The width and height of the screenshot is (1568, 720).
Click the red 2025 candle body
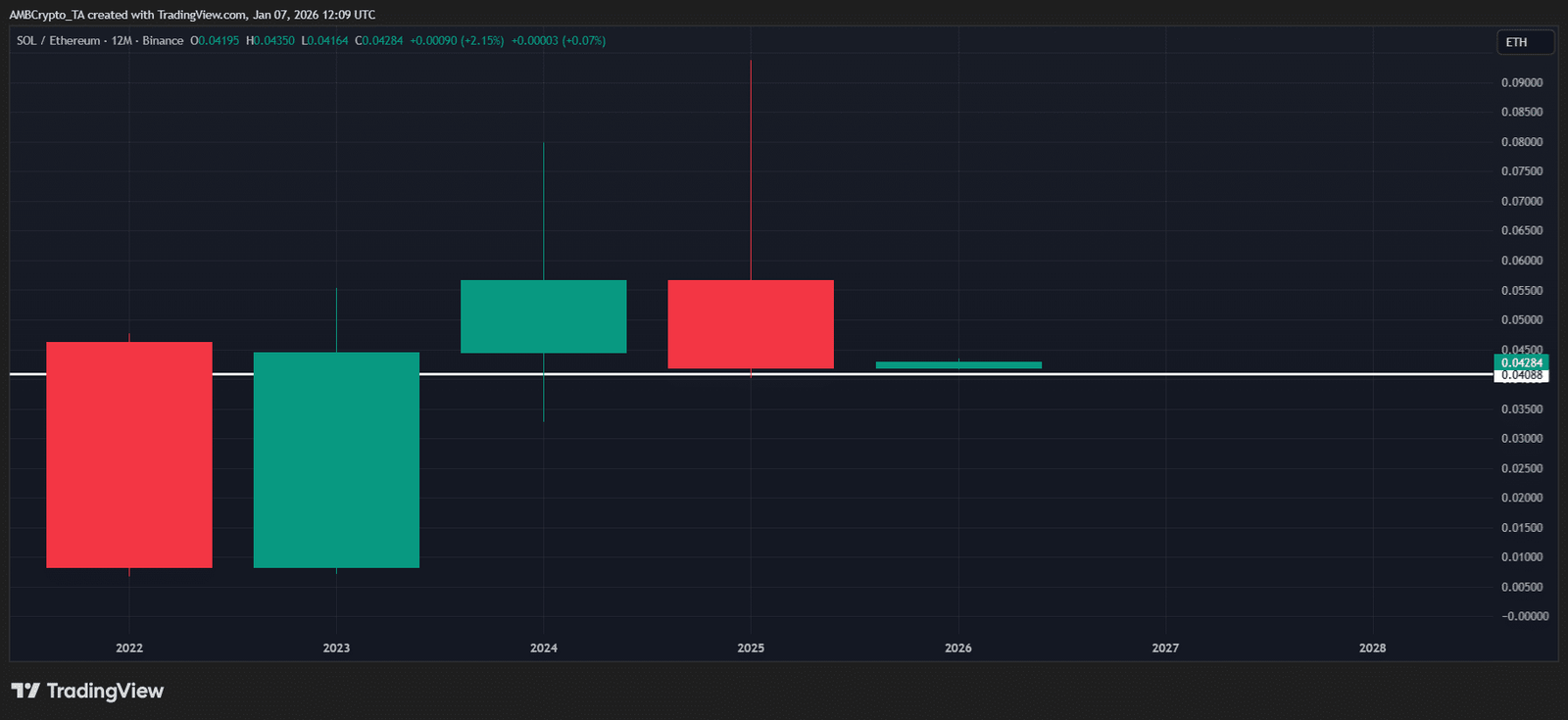(751, 324)
